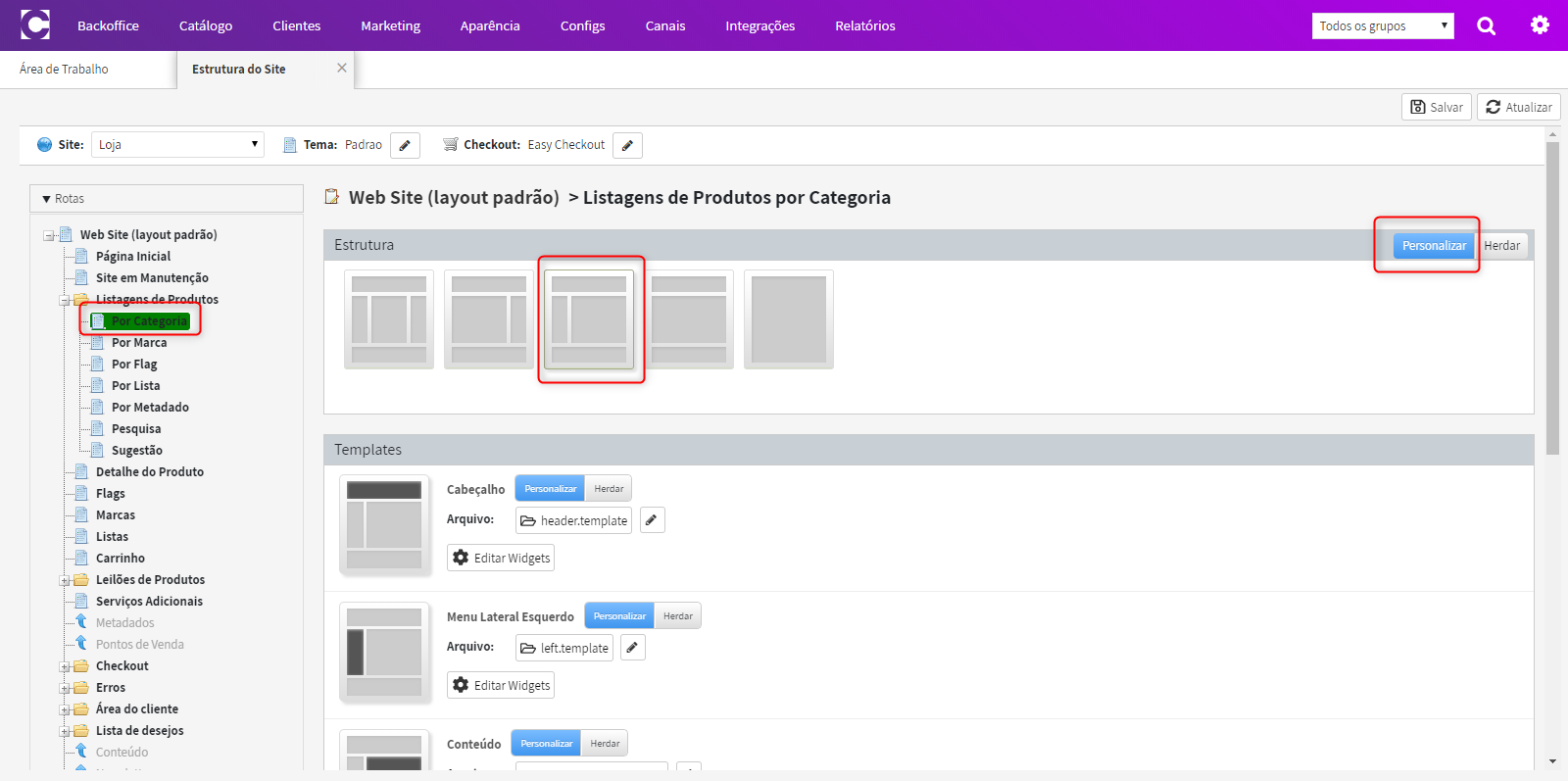Select the blank full-page layout thumbnail

pos(789,319)
